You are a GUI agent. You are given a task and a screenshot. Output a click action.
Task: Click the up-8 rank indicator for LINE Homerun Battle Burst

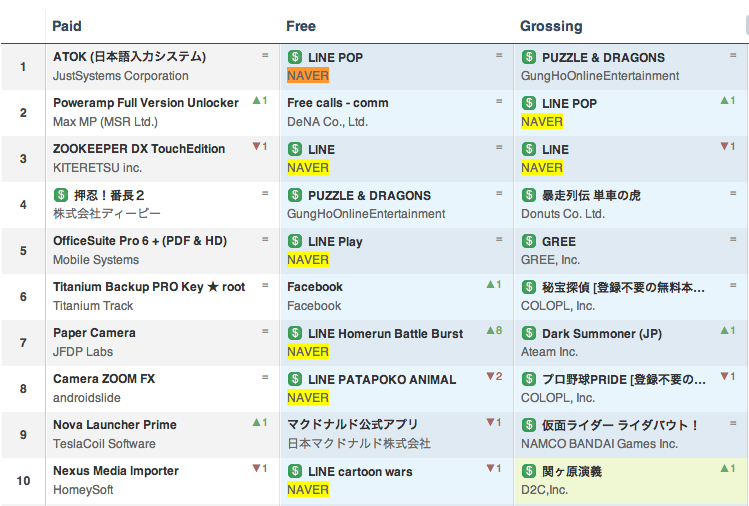[494, 330]
